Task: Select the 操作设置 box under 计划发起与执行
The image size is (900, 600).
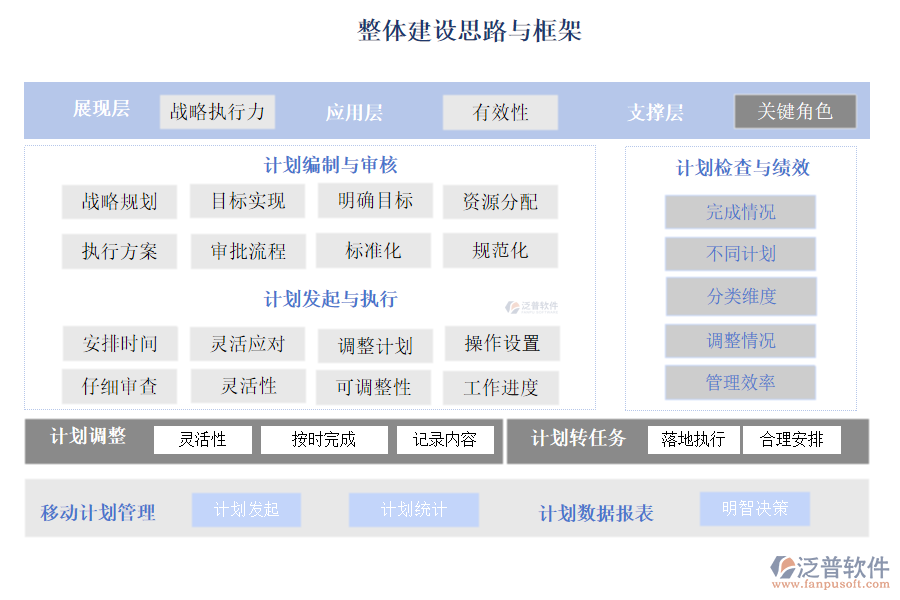Action: [x=500, y=344]
